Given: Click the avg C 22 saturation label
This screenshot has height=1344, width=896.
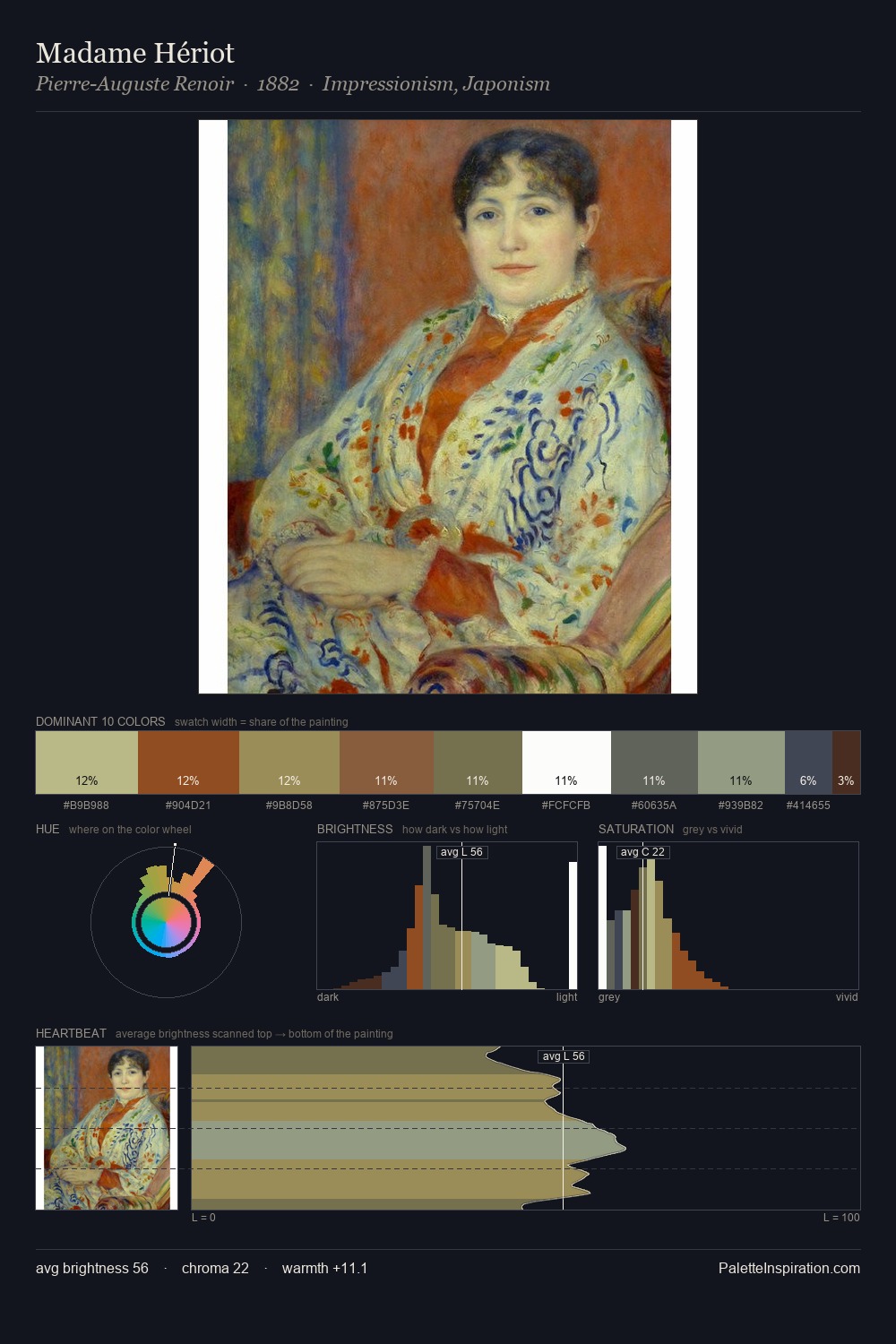Looking at the screenshot, I should (x=642, y=852).
